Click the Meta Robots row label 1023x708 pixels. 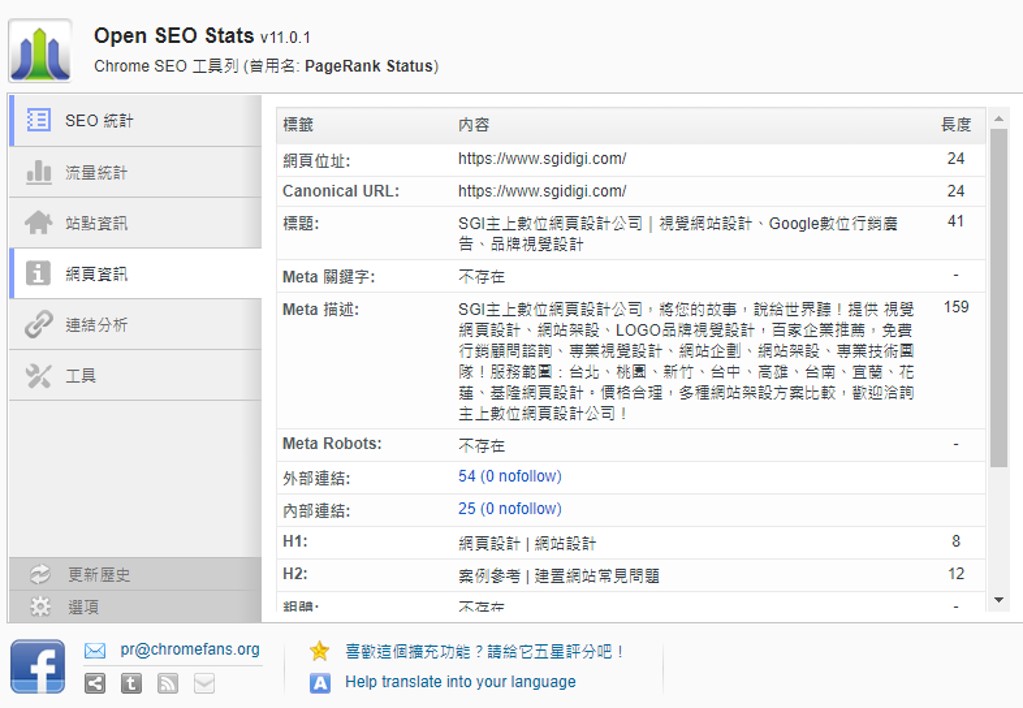pos(332,444)
